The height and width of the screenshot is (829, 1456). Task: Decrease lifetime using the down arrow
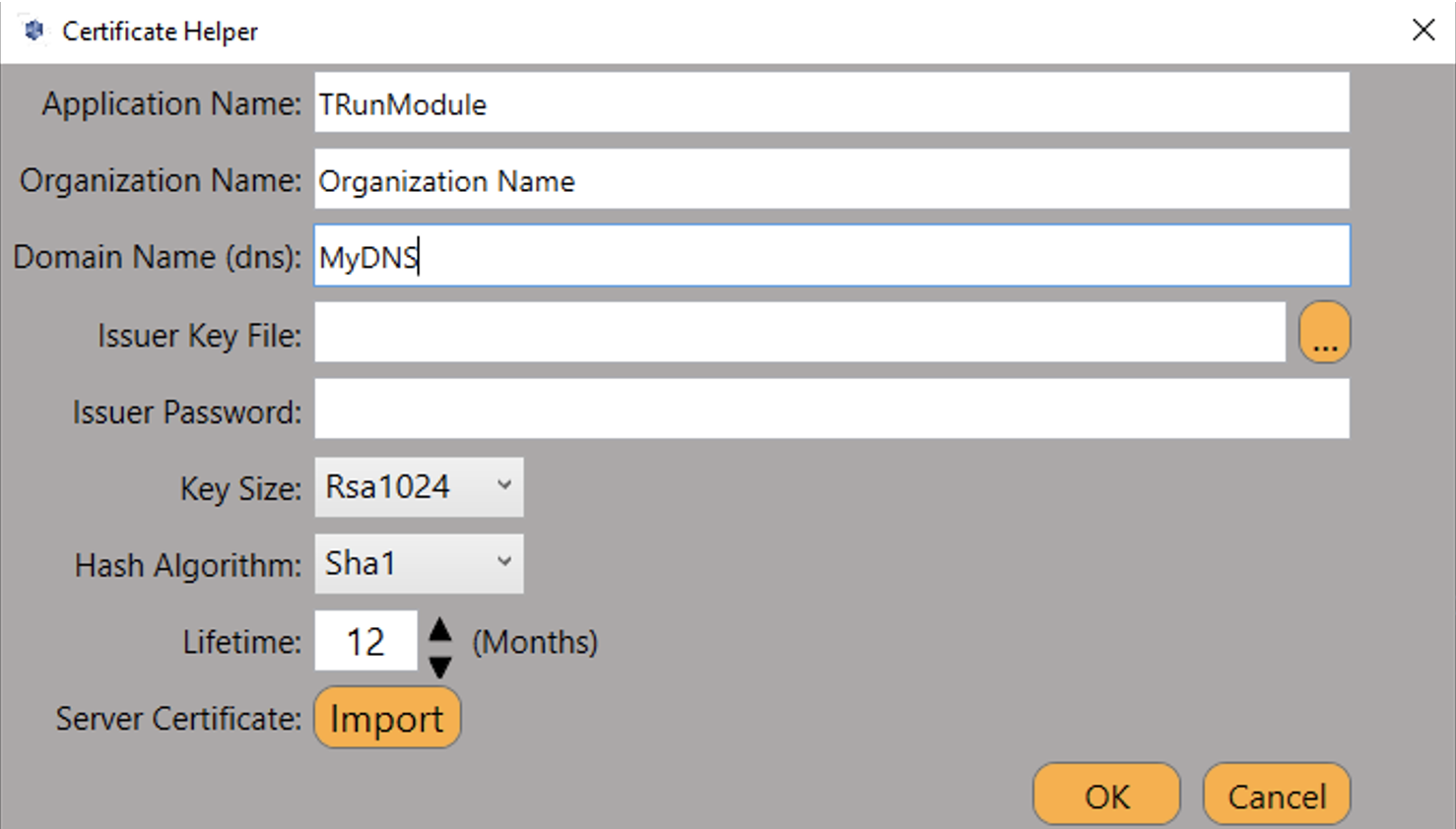click(440, 667)
